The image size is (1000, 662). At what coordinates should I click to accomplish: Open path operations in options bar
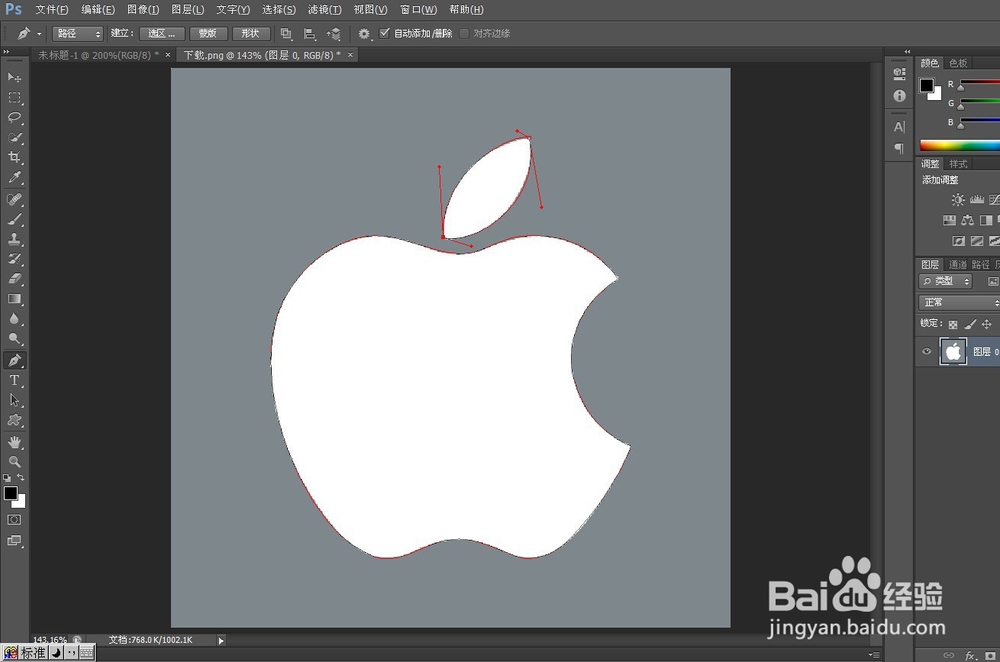click(286, 34)
